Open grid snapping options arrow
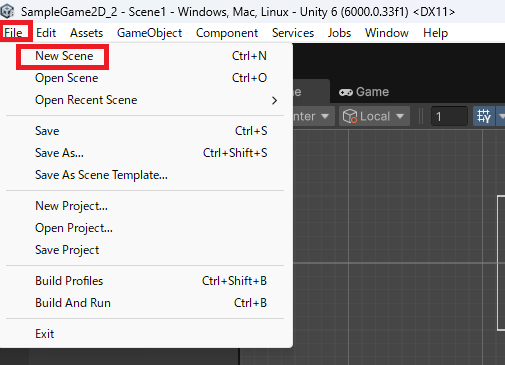The width and height of the screenshot is (505, 365). coord(501,116)
